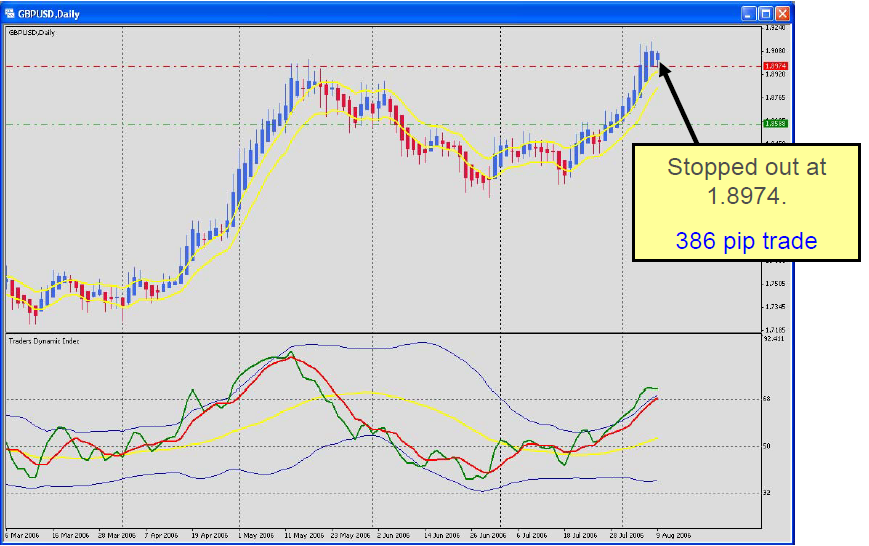The image size is (869, 546).
Task: Click the 2 Jun 2006 date label
Action: tap(395, 535)
